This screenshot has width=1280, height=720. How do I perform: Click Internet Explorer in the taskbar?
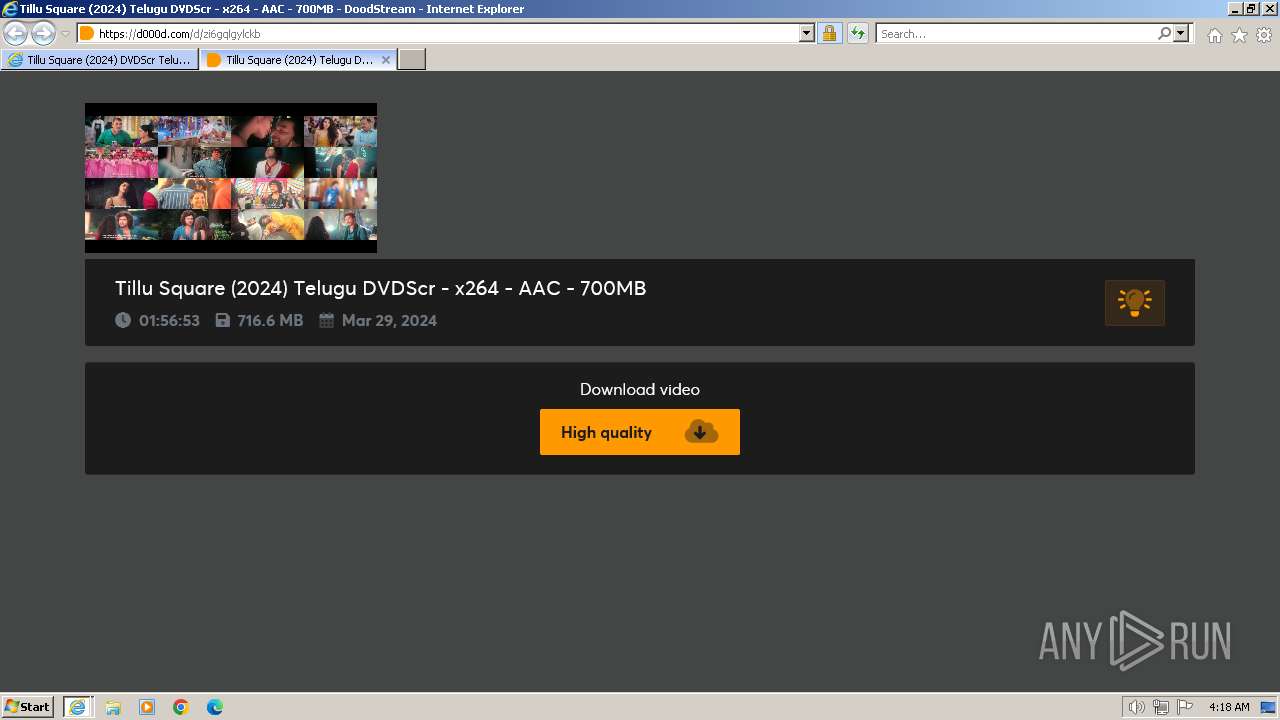(78, 707)
